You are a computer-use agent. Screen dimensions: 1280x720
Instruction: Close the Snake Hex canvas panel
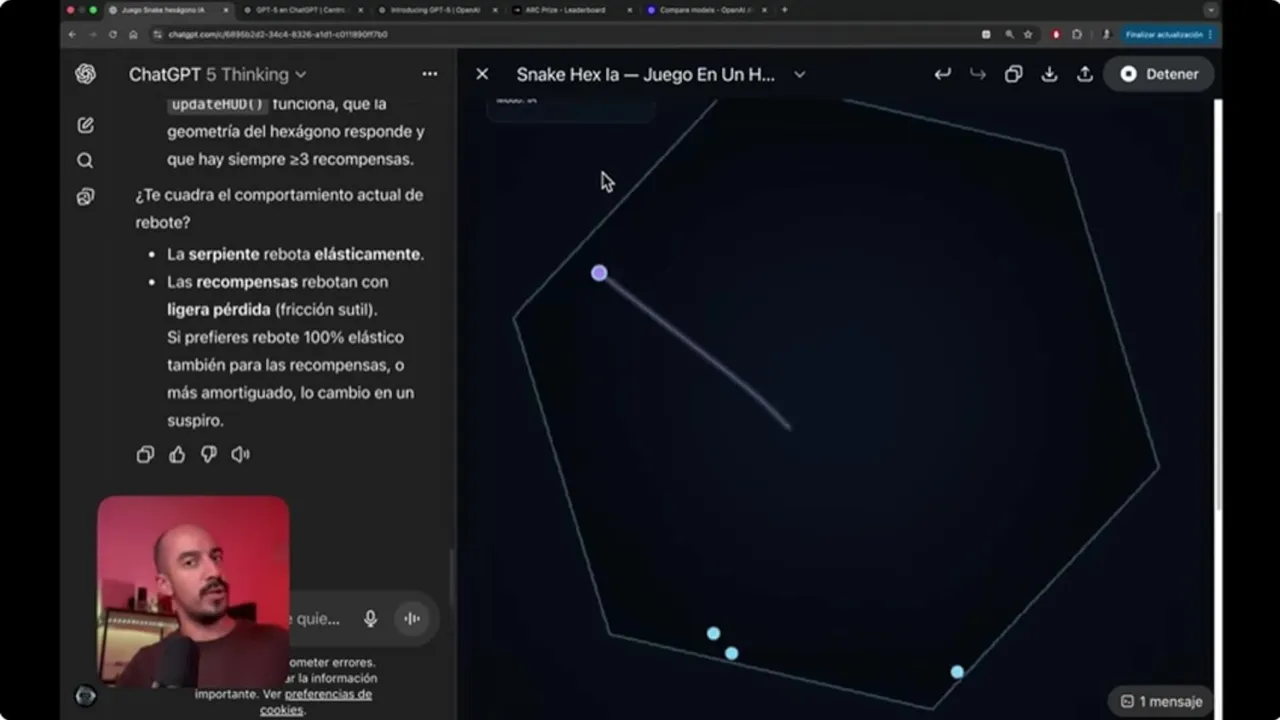point(482,74)
